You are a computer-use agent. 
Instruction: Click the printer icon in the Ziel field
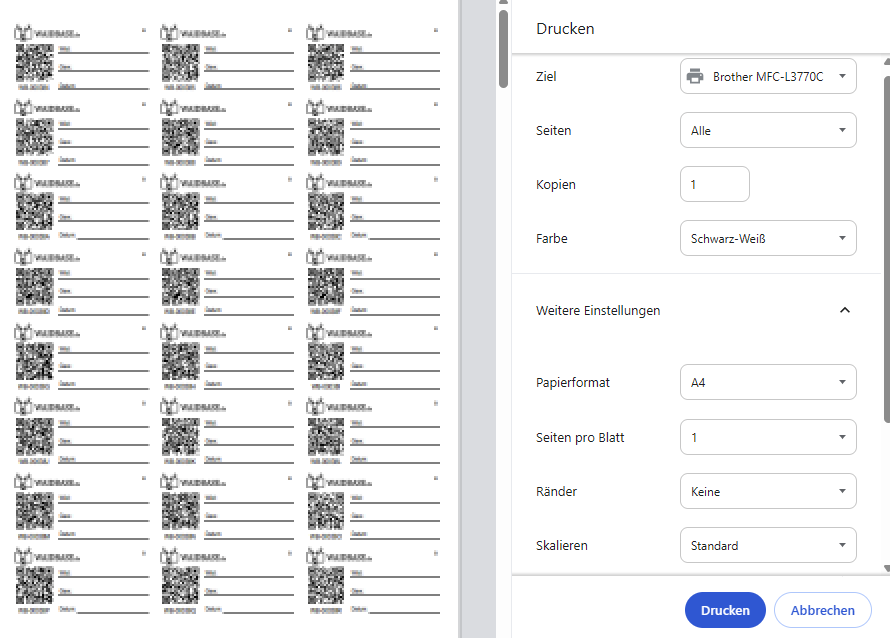[694, 76]
